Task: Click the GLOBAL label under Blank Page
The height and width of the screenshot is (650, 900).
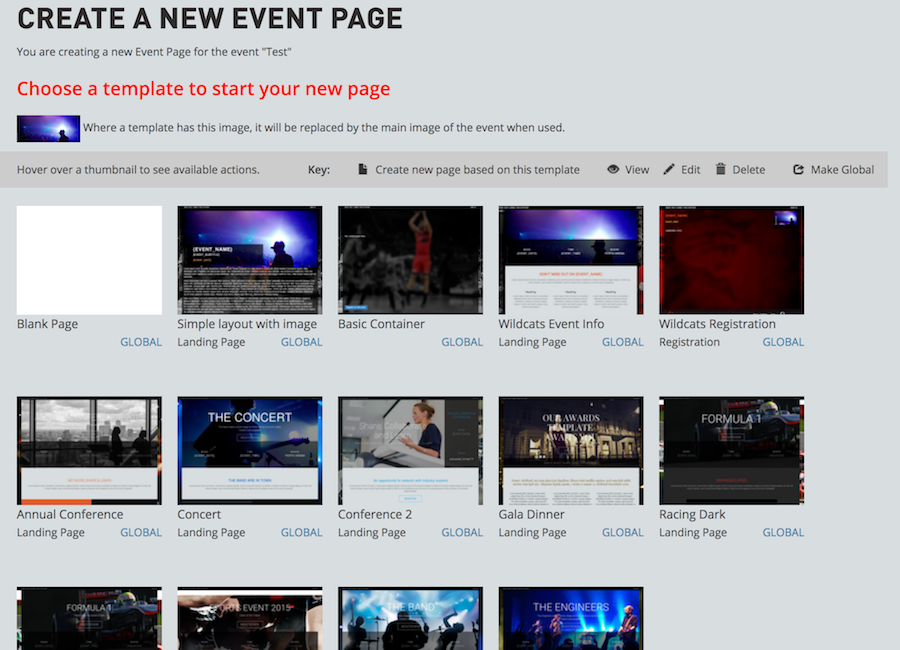Action: tap(141, 342)
